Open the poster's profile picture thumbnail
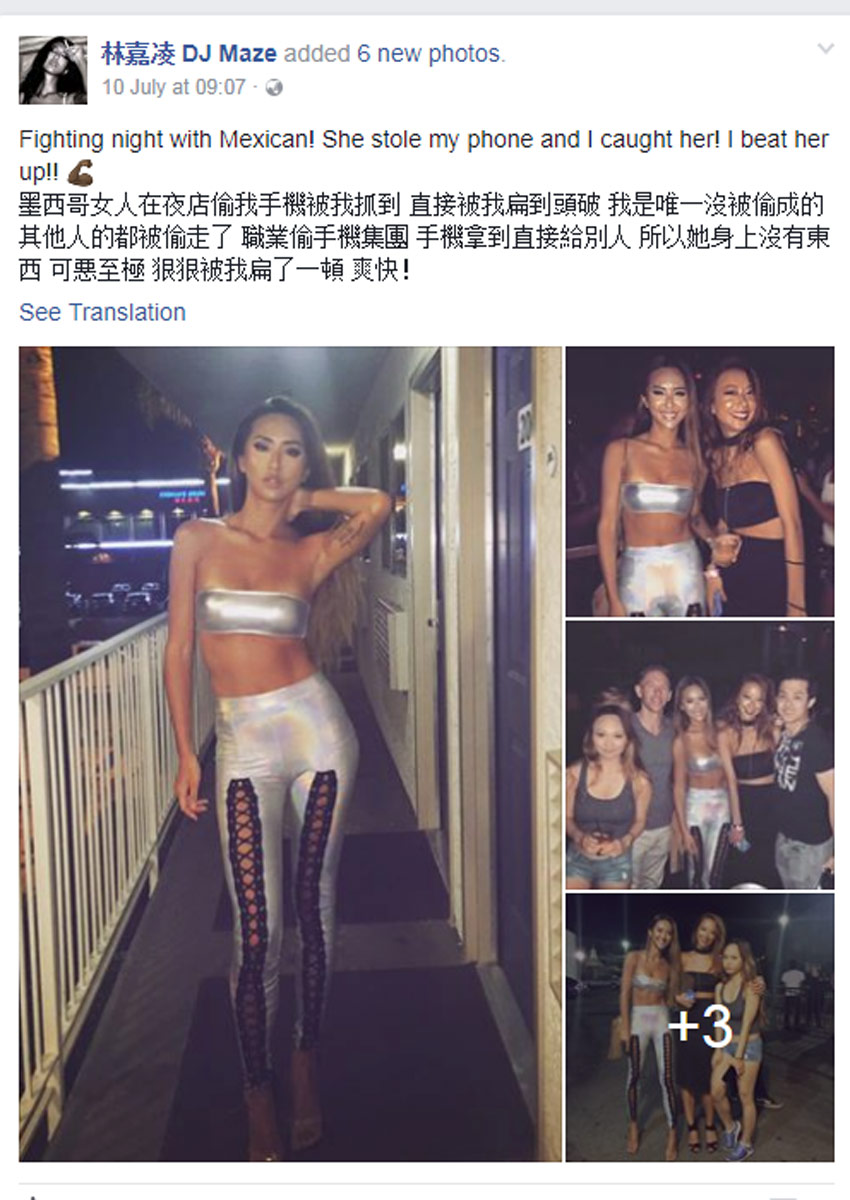850x1200 pixels. point(53,70)
